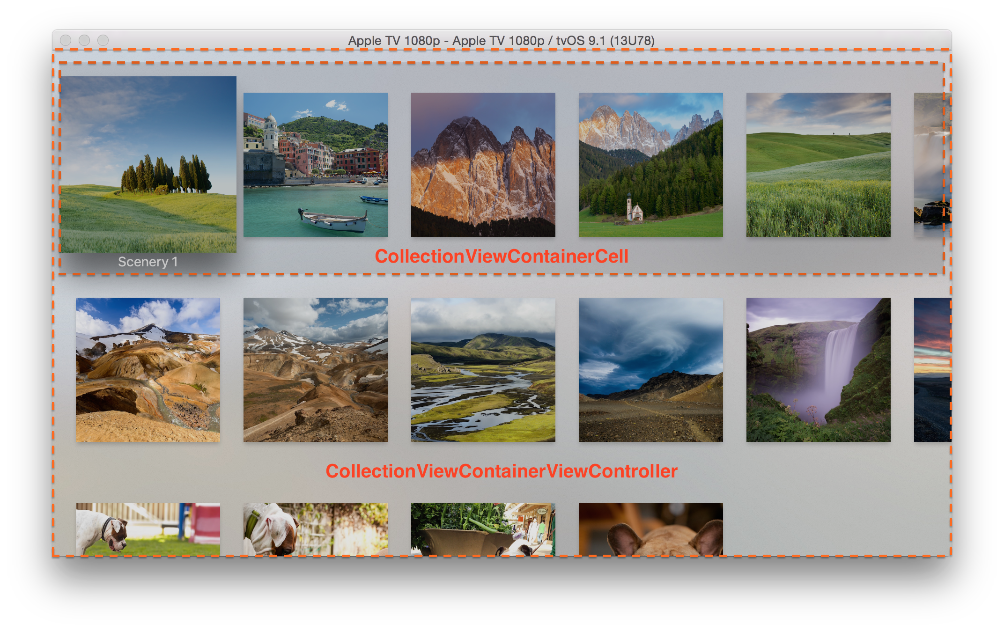Select the rolling green hills thumbnail

point(818,165)
